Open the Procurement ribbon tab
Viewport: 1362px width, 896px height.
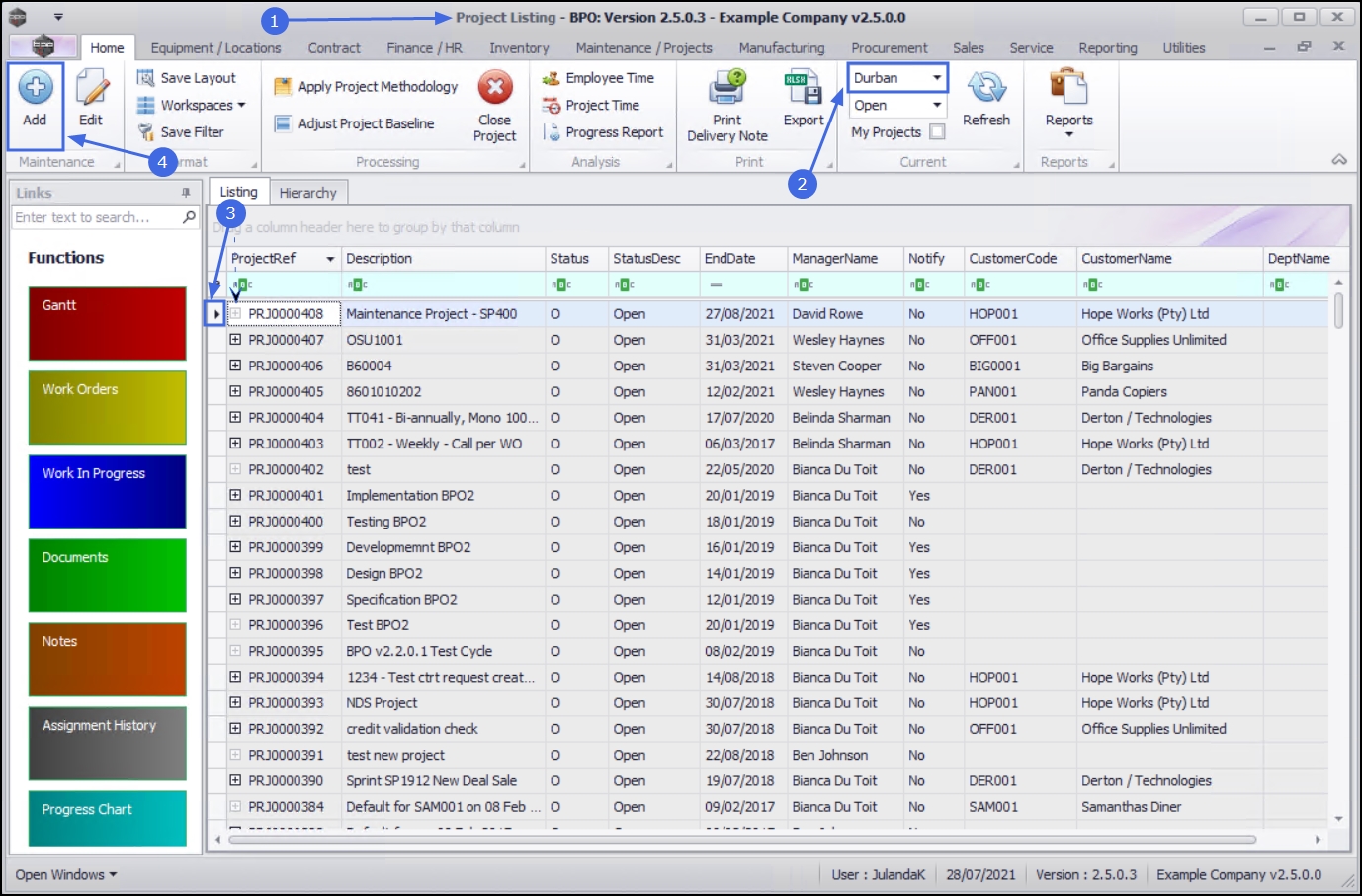(x=889, y=48)
